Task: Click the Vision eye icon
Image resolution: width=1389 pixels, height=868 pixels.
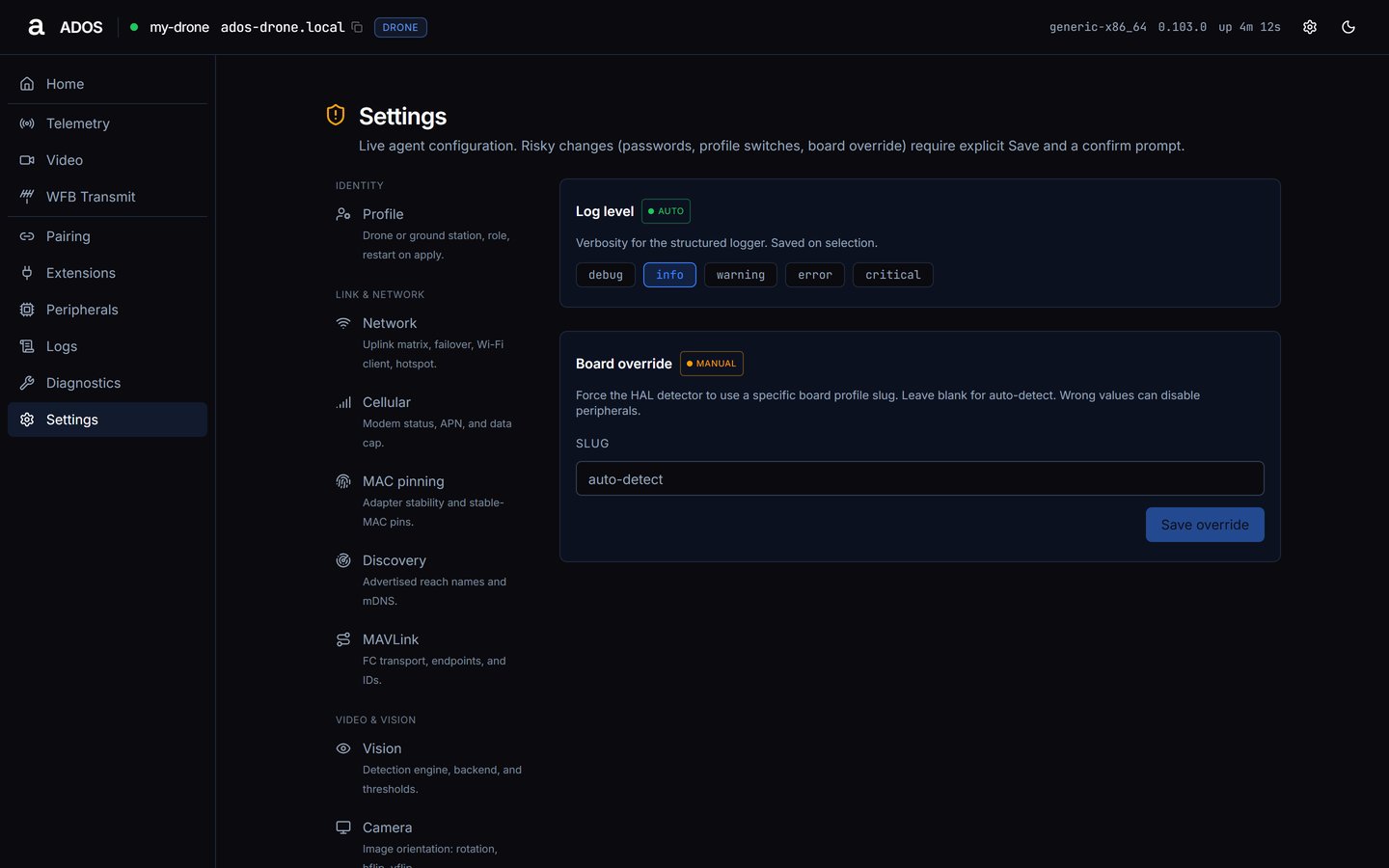Action: click(343, 748)
